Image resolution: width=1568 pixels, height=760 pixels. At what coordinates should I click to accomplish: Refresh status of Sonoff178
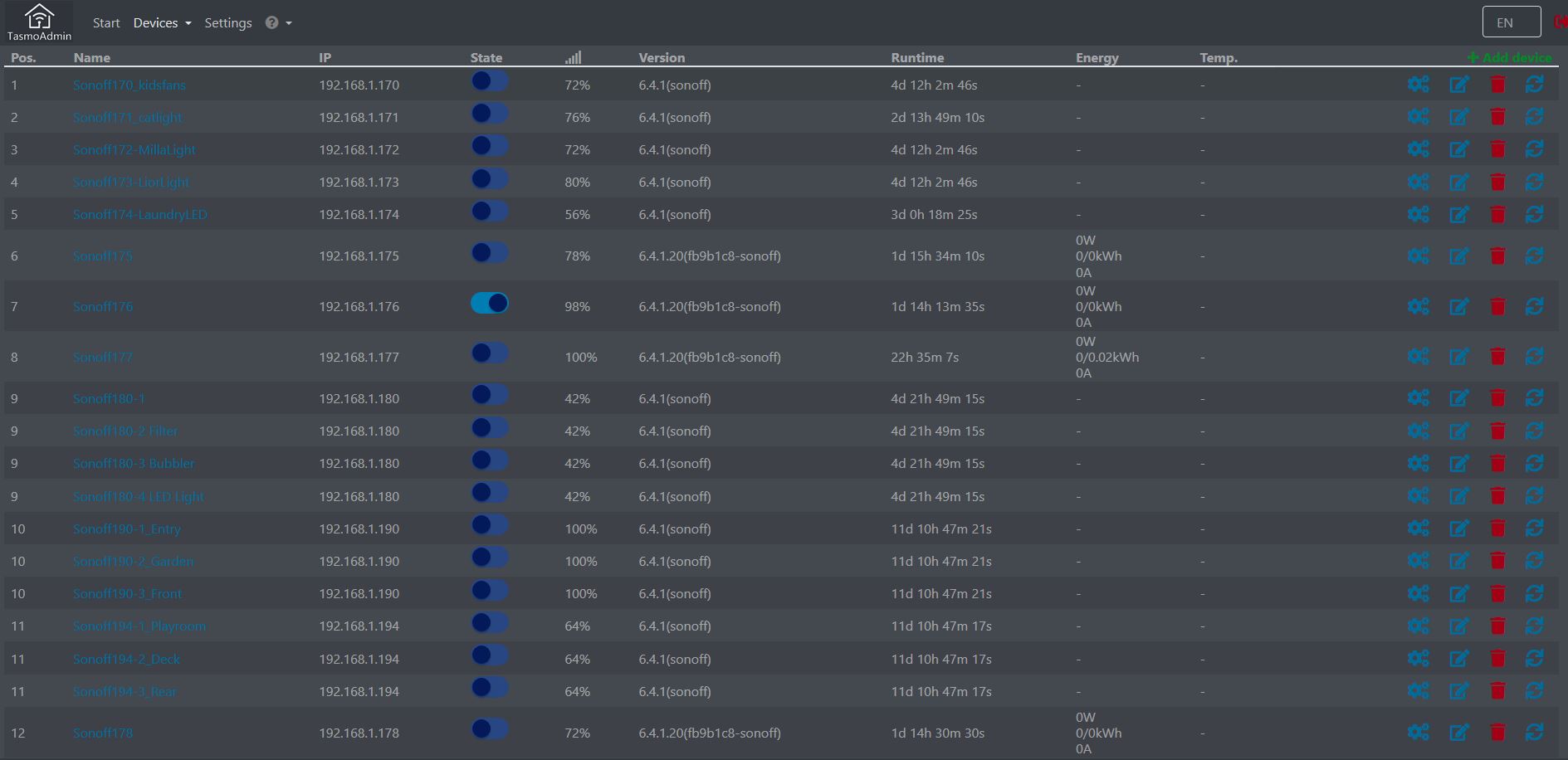point(1534,733)
